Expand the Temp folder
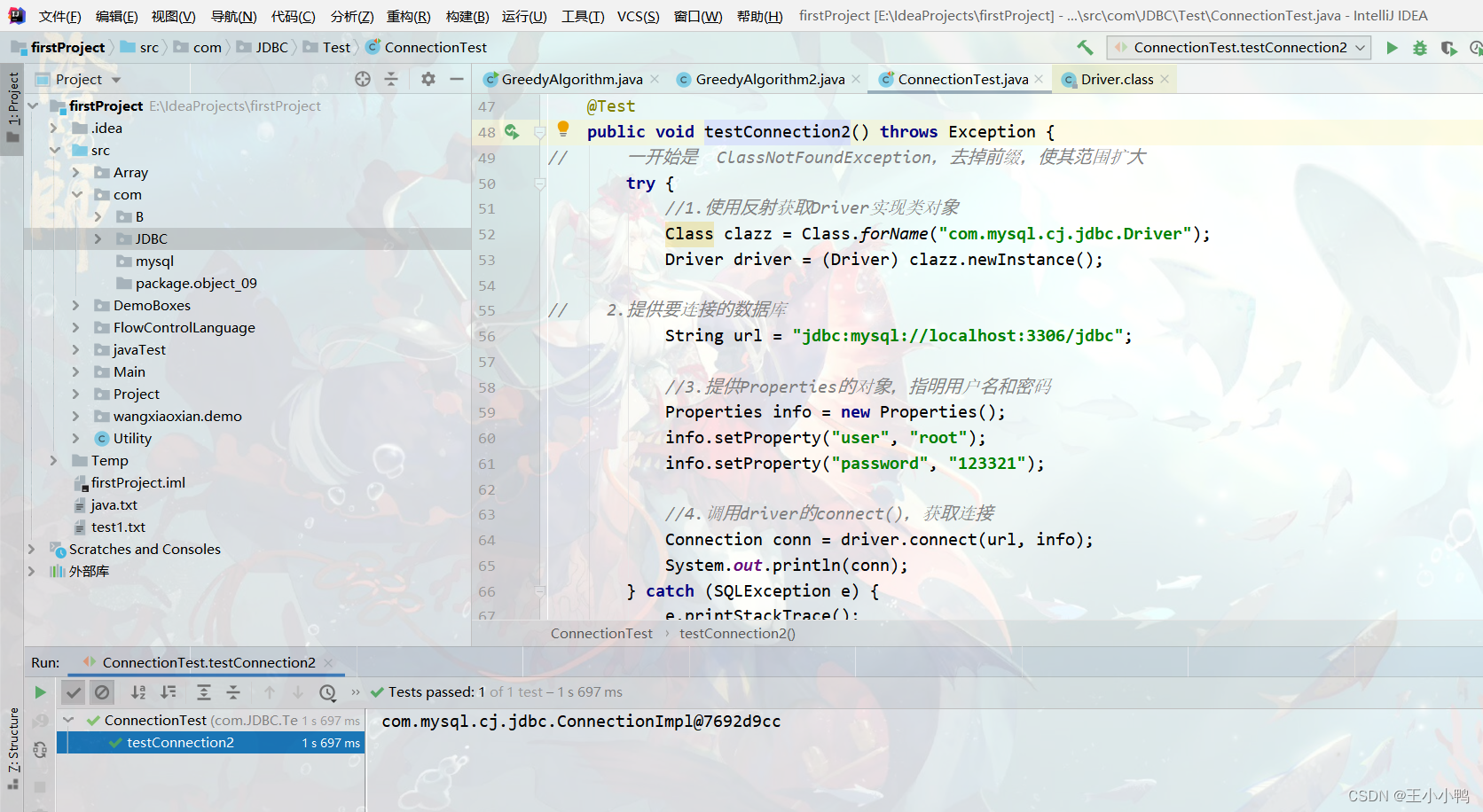1483x812 pixels. tap(54, 461)
